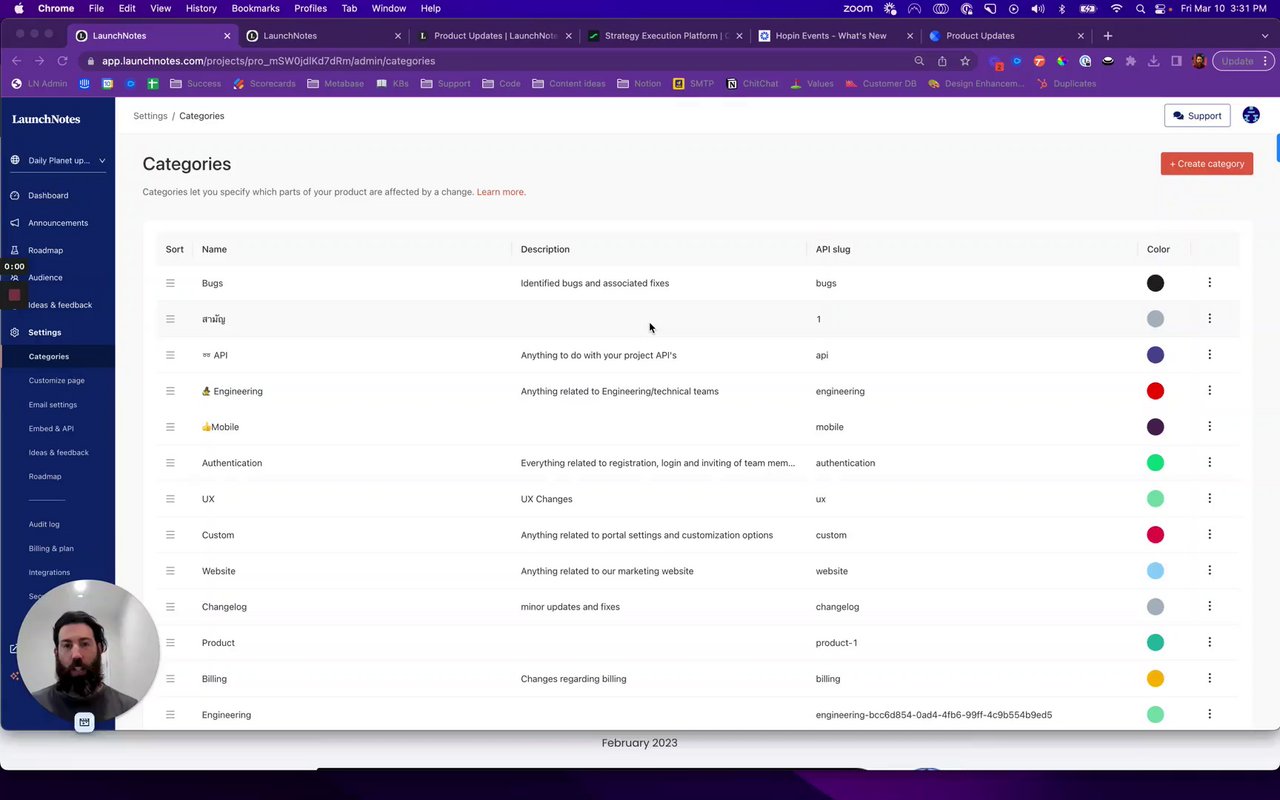
Task: Open three-dot menu for Billing row
Action: coord(1209,679)
